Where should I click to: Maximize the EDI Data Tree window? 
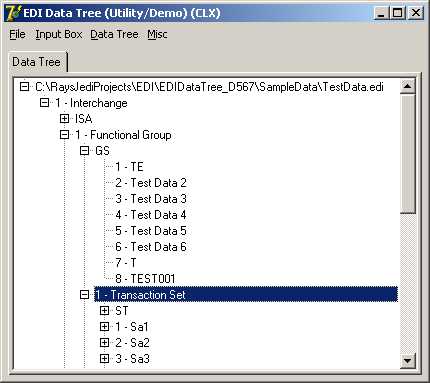tap(397, 13)
